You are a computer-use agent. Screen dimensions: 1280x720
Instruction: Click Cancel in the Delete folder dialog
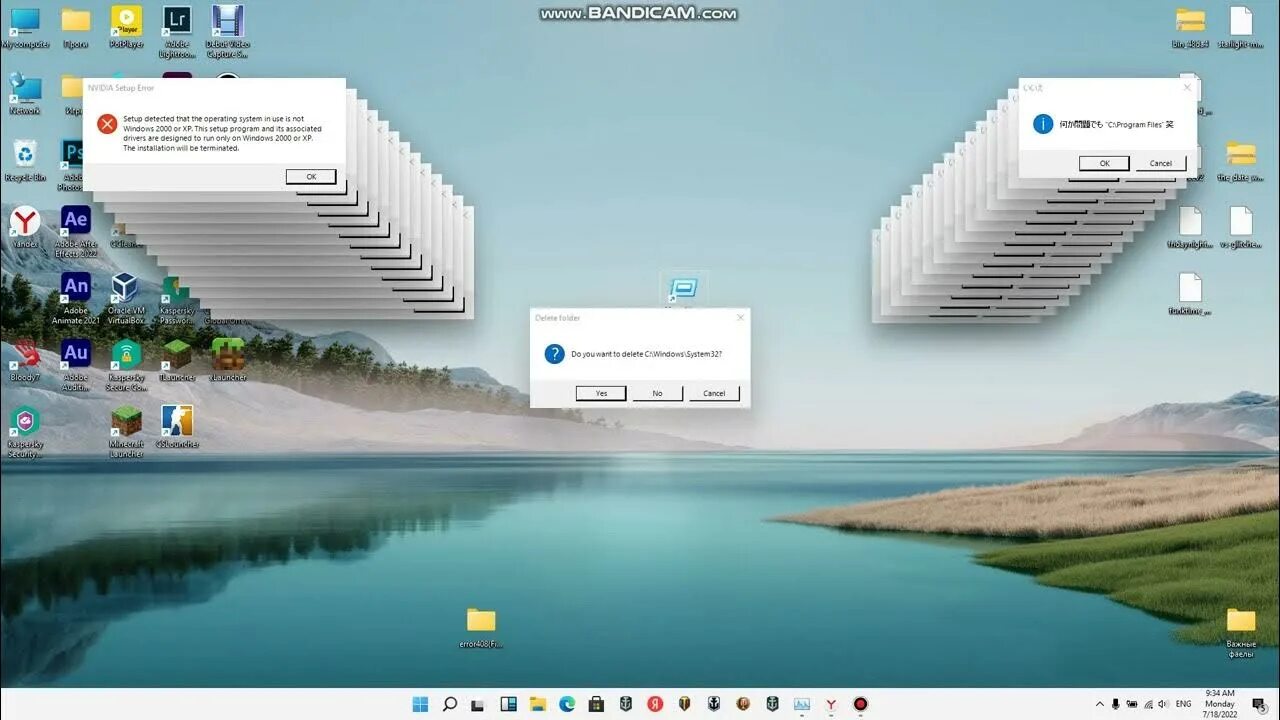coord(714,393)
